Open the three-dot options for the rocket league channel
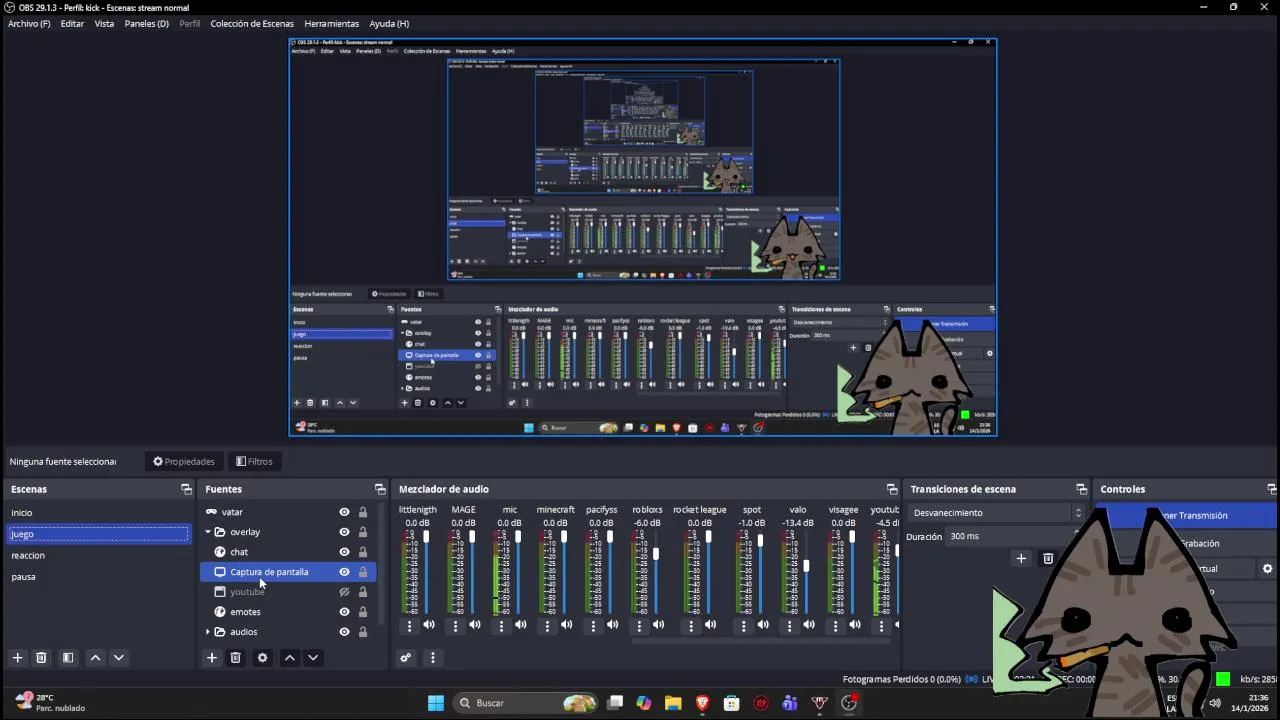 point(691,626)
